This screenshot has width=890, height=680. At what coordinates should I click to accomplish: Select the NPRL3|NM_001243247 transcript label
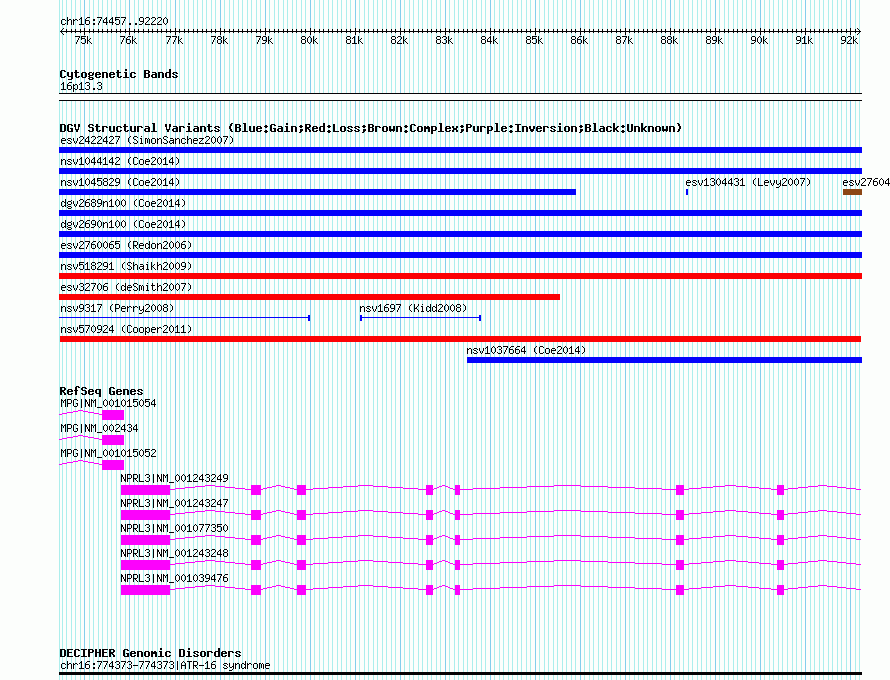click(174, 503)
